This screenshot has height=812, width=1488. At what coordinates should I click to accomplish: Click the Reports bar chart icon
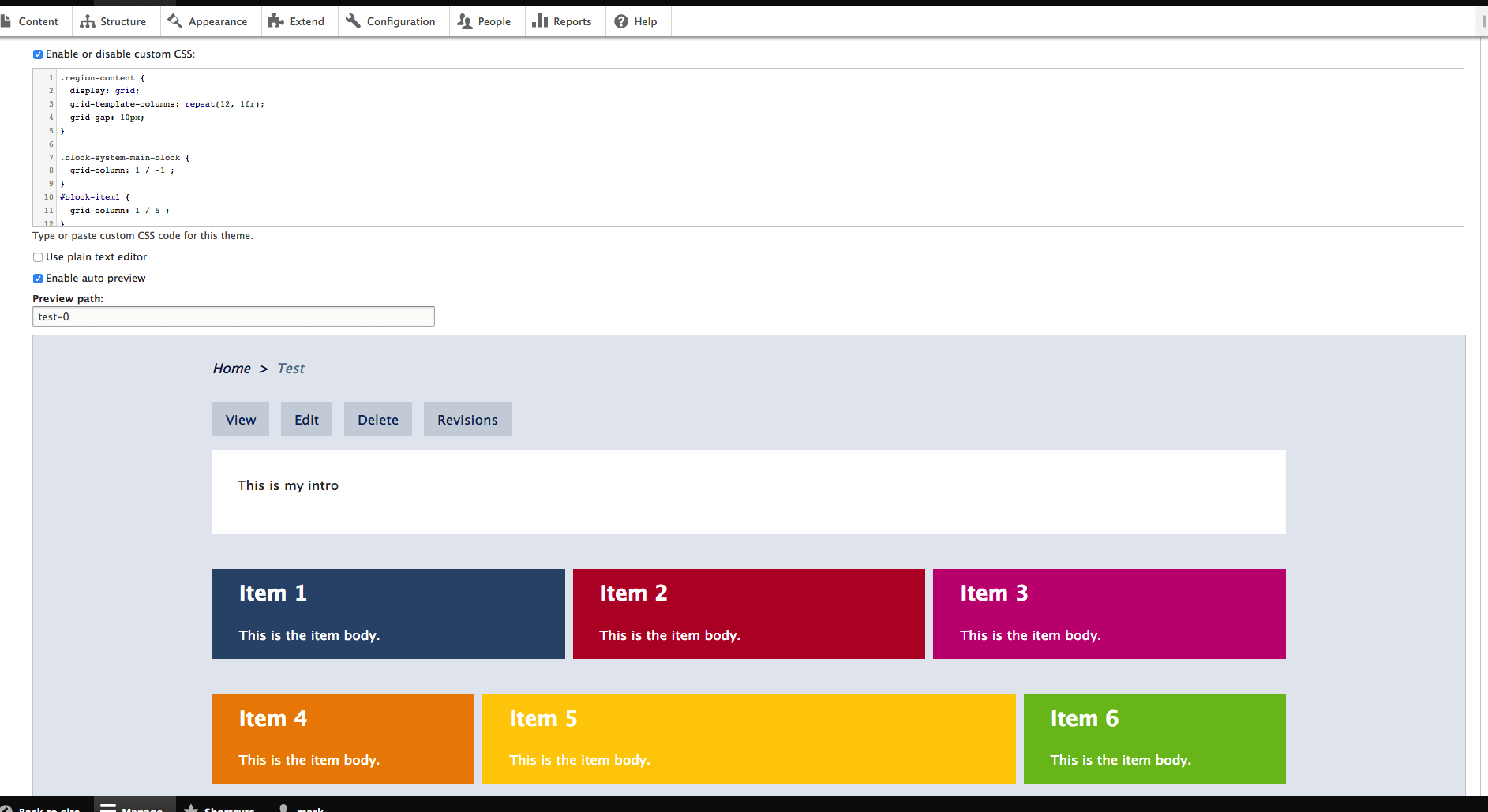pyautogui.click(x=540, y=21)
